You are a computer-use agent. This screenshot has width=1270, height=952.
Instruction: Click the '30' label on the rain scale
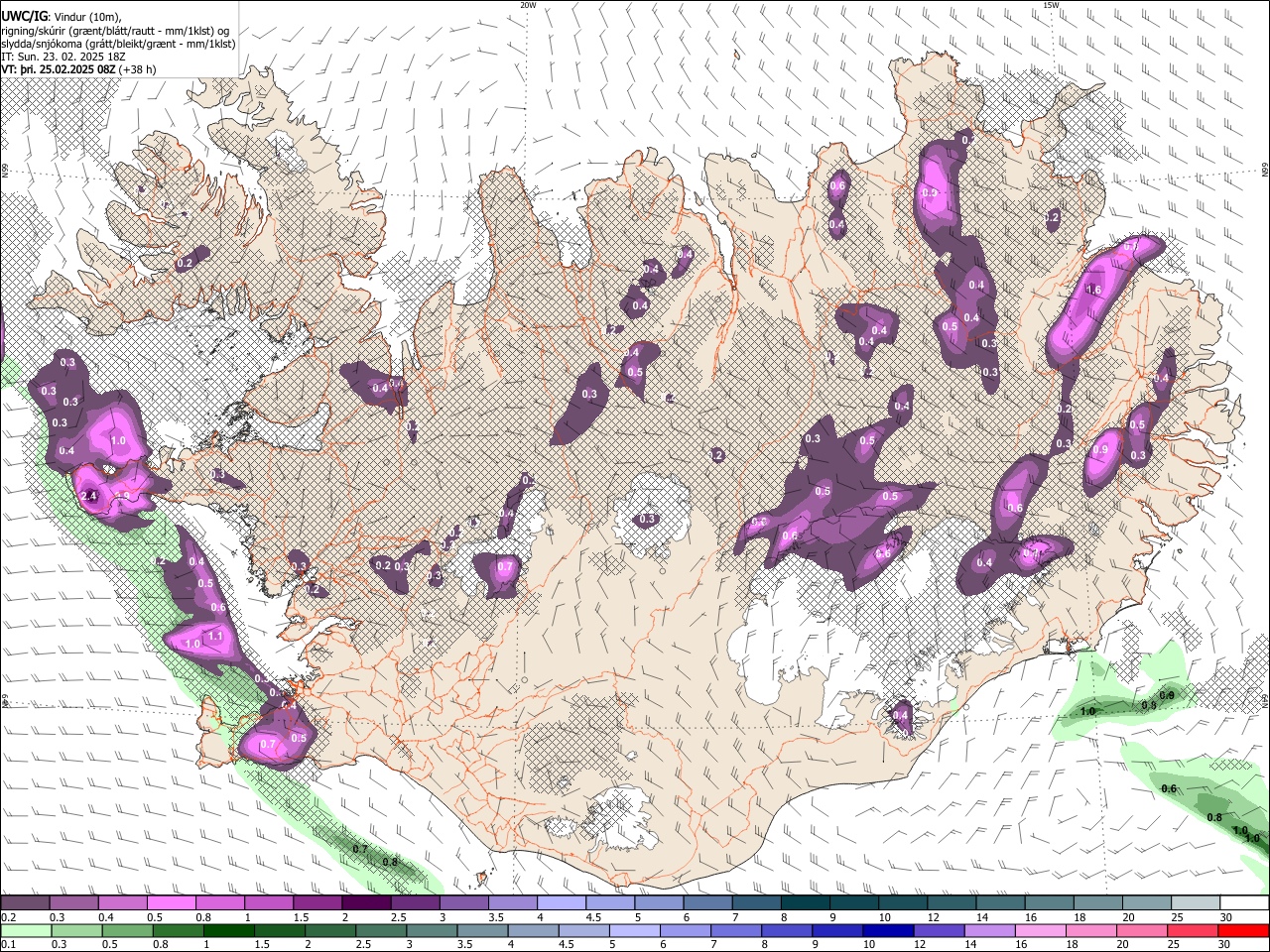click(x=1225, y=945)
